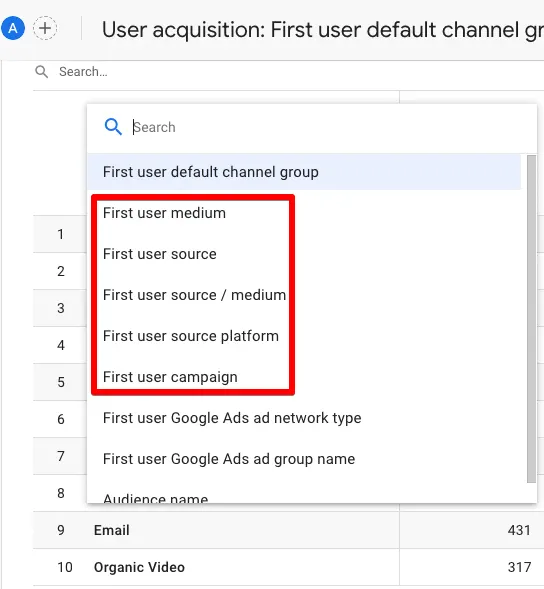This screenshot has width=544, height=589.
Task: Click the table search magnifier icon
Action: (x=41, y=71)
